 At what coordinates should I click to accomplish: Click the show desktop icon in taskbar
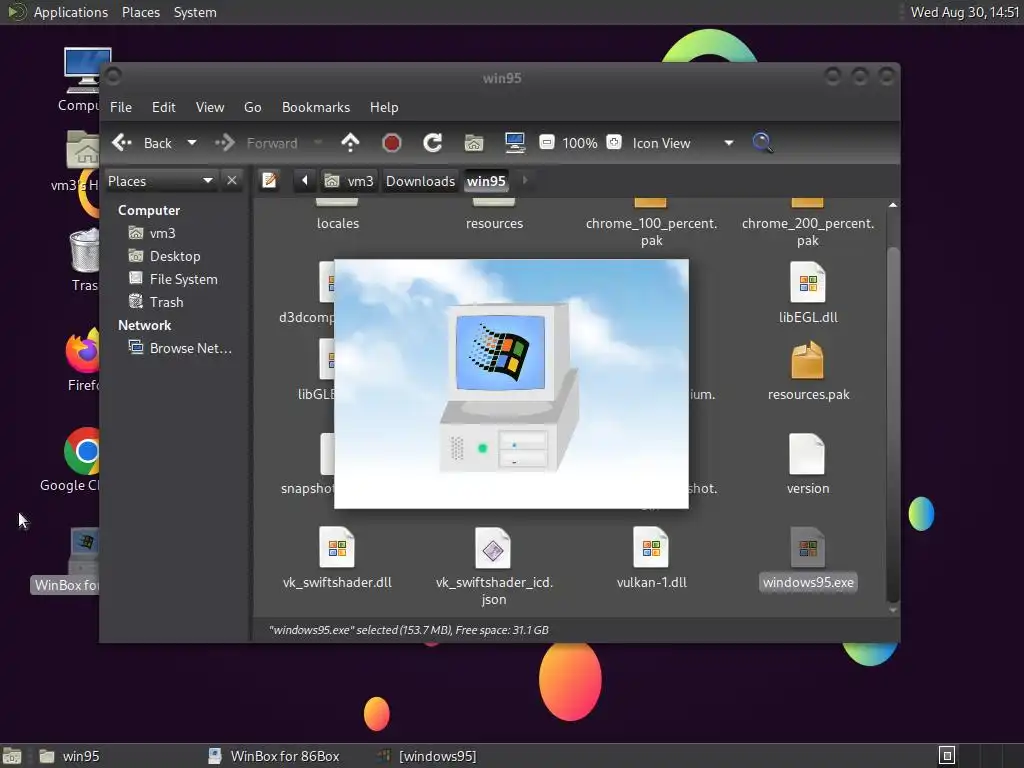12,756
